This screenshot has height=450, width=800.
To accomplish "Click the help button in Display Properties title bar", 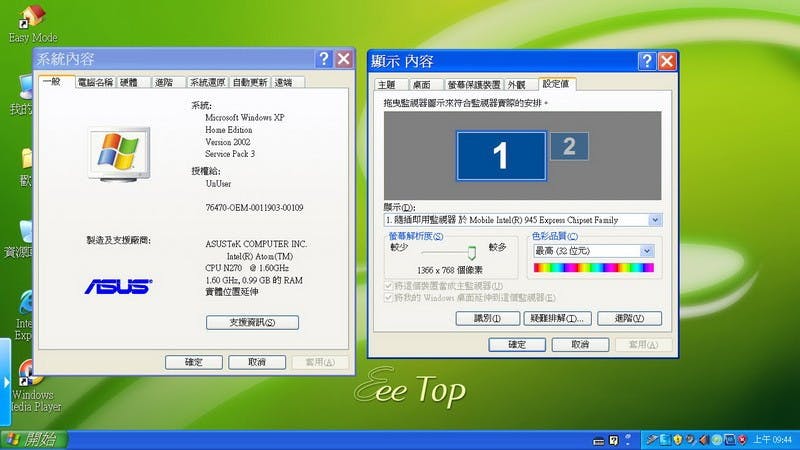I will click(646, 61).
